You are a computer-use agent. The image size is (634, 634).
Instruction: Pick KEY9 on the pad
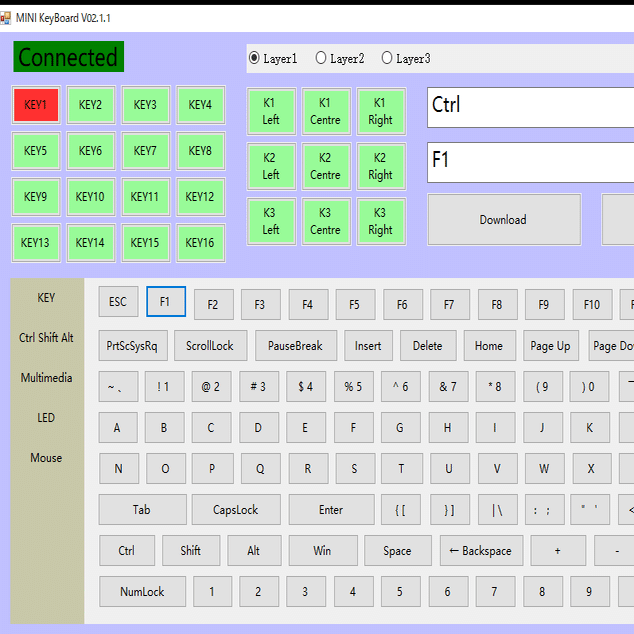[x=36, y=197]
